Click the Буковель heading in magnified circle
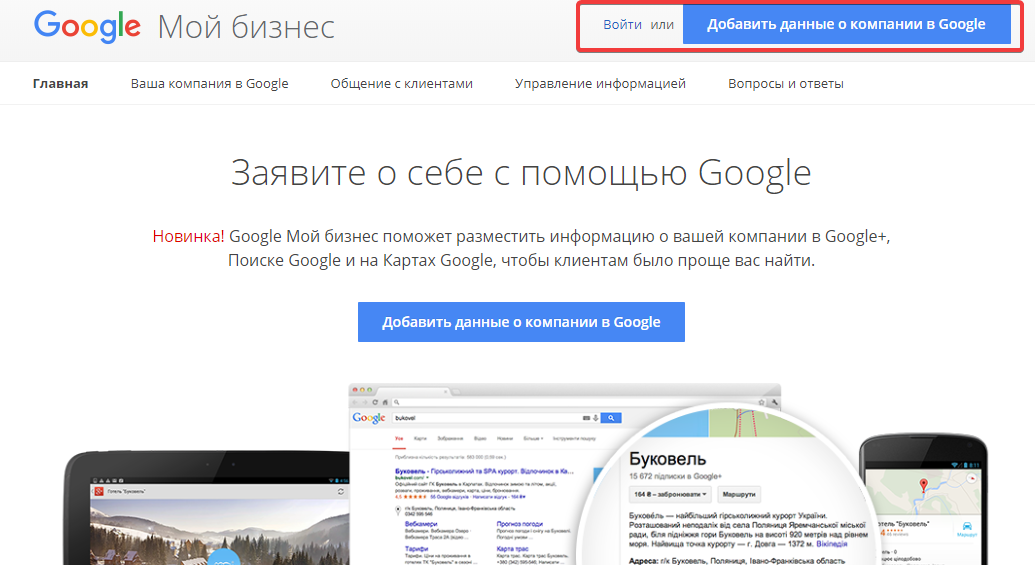The image size is (1035, 565). [x=667, y=459]
